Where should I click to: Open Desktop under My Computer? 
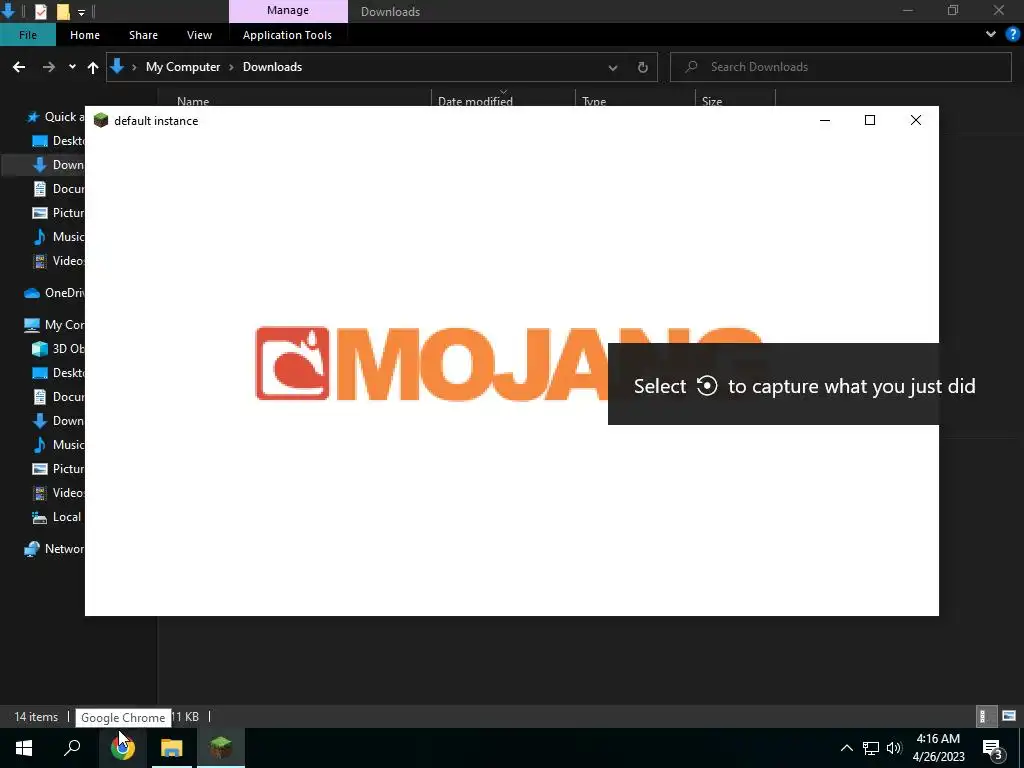(59, 373)
